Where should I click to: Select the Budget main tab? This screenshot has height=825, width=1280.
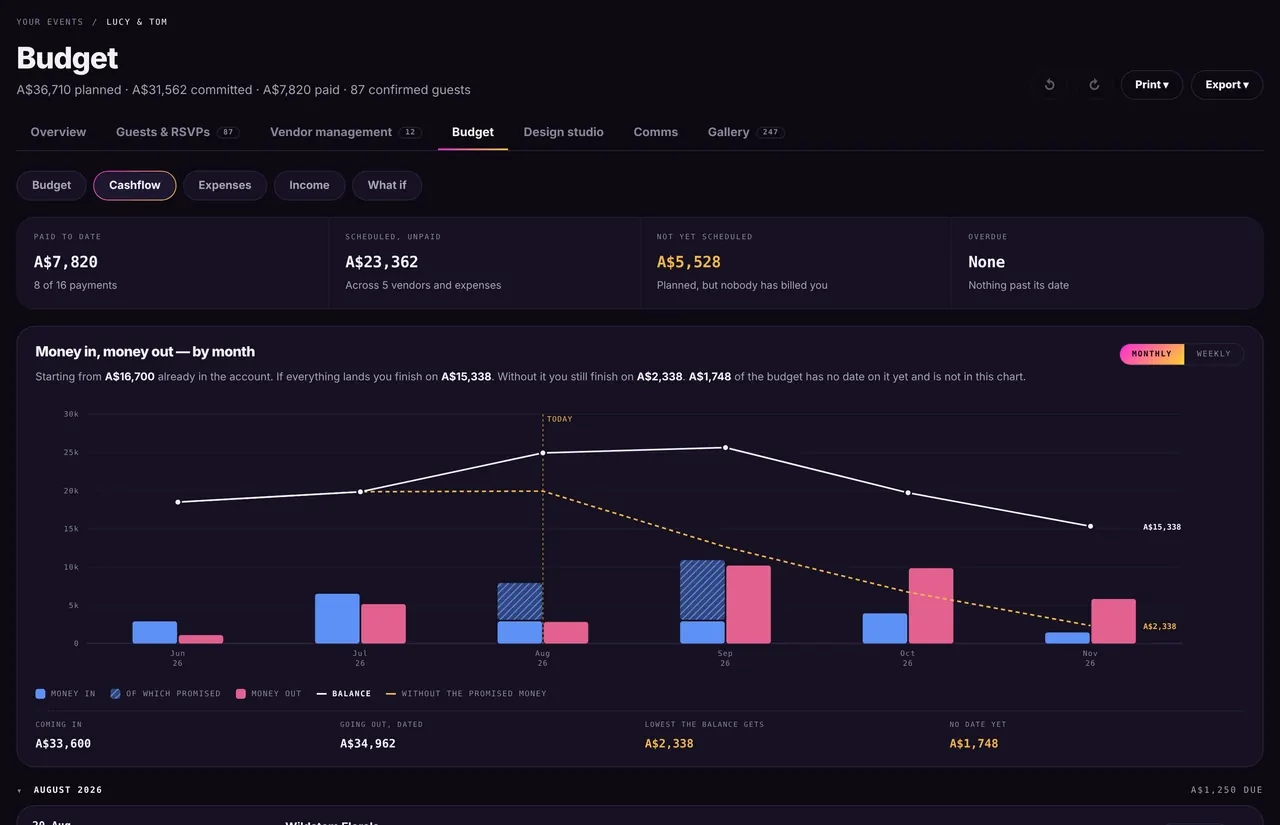tap(473, 132)
